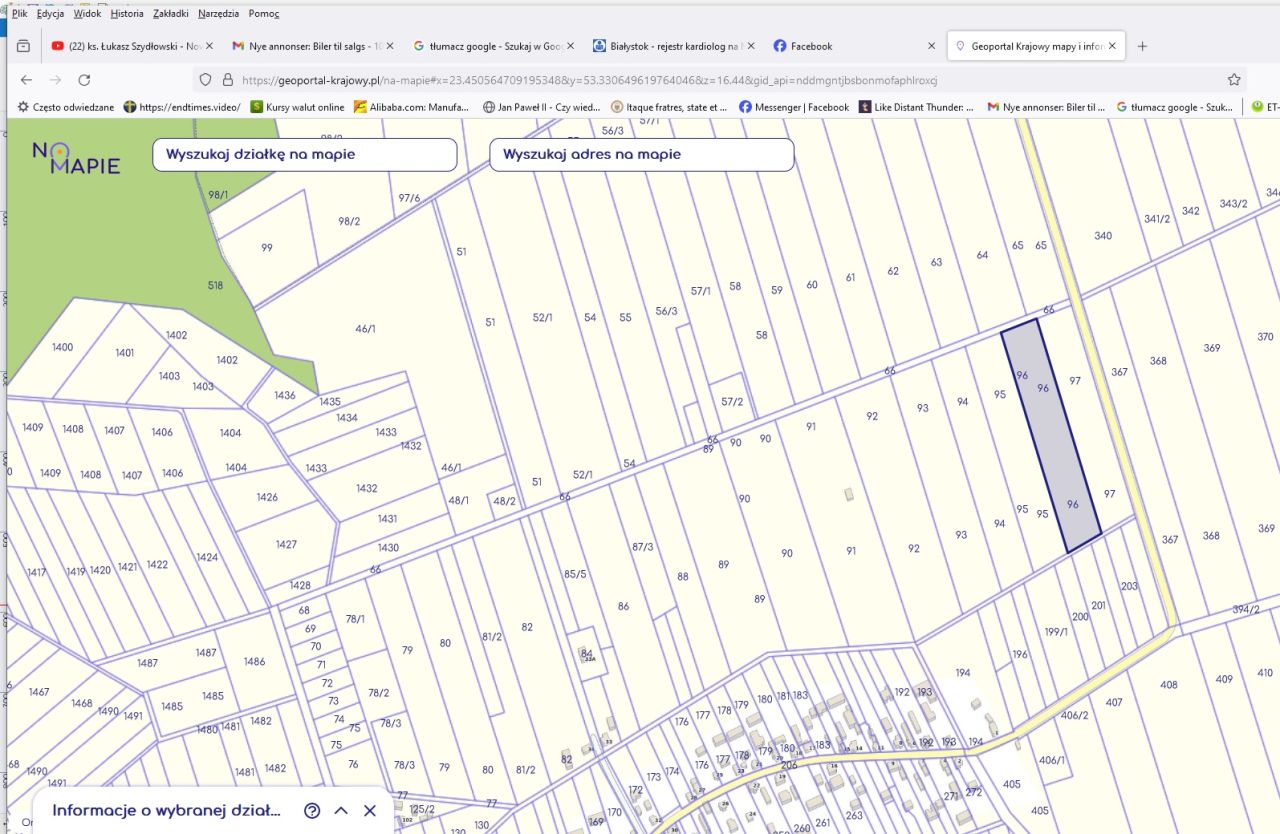This screenshot has height=834, width=1280.
Task: Select parcel labelled 46/1 above parcel 1433
Action: 365,328
